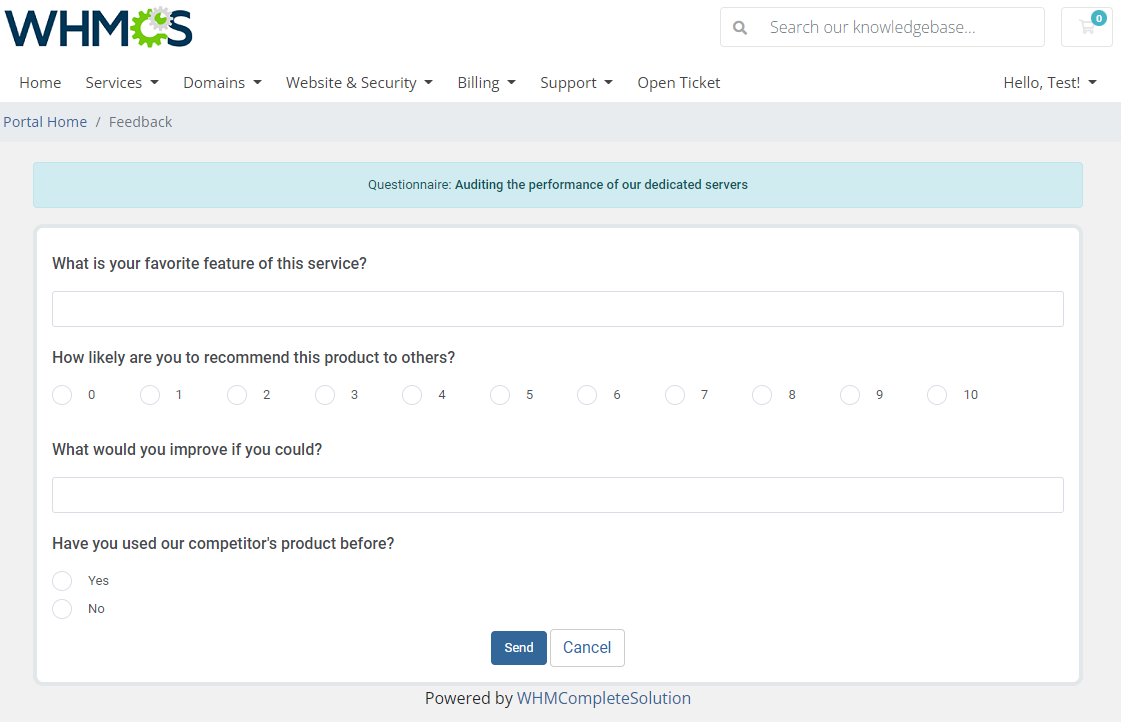This screenshot has height=722, width=1121.
Task: Select rating 3 radio button
Action: coord(325,395)
